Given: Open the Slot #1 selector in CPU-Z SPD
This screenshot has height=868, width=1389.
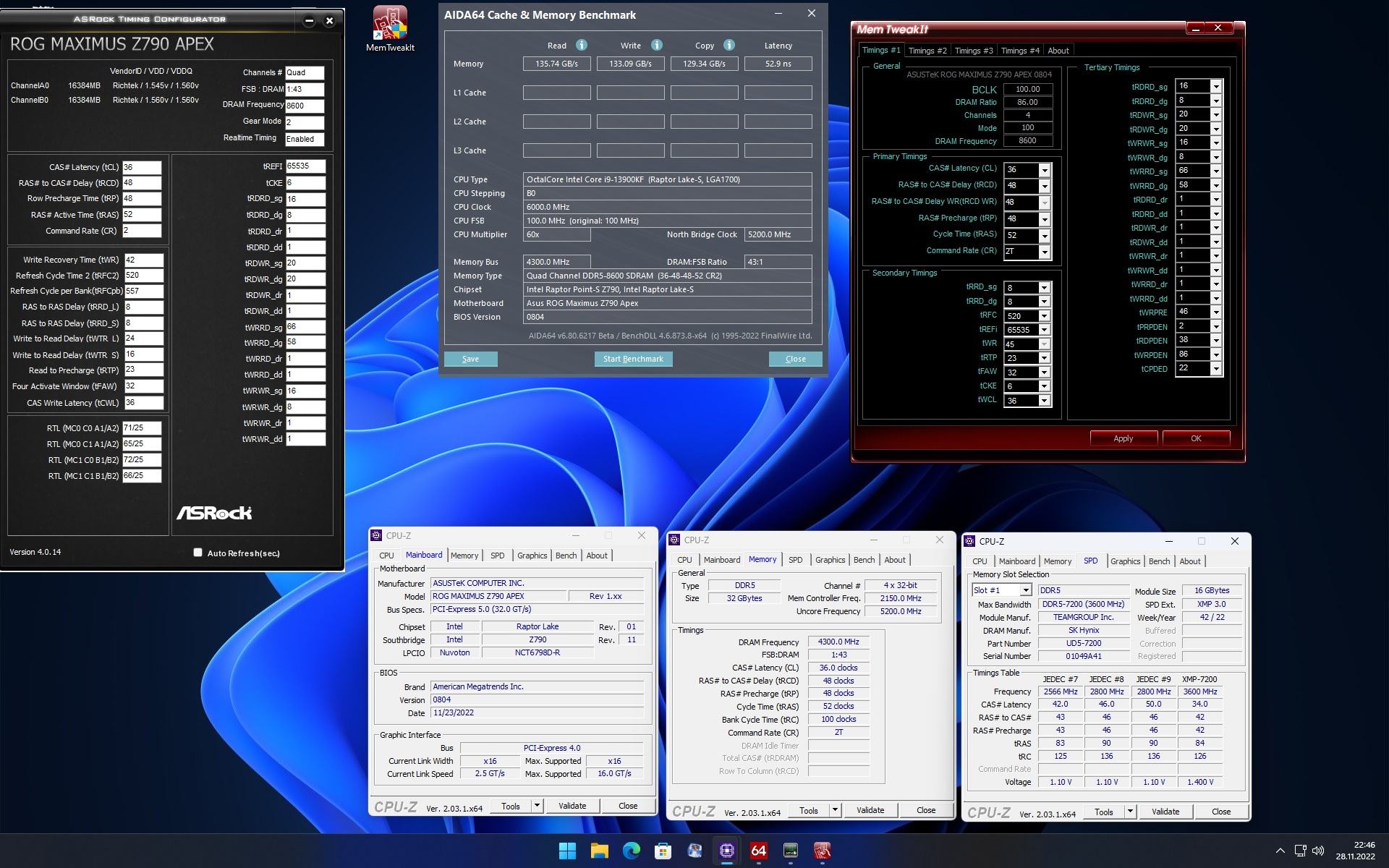Looking at the screenshot, I should (1002, 590).
